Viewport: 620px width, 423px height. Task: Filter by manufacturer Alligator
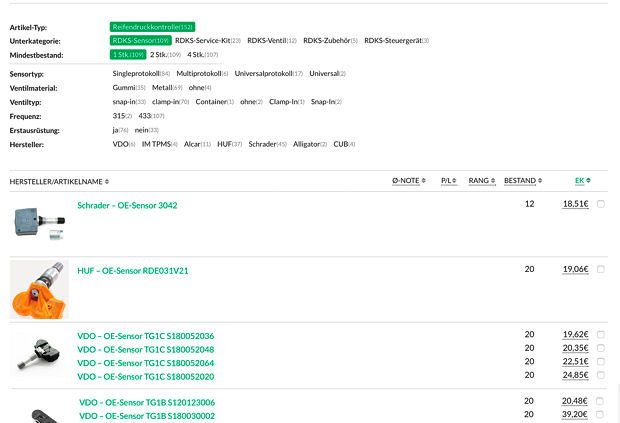(310, 144)
